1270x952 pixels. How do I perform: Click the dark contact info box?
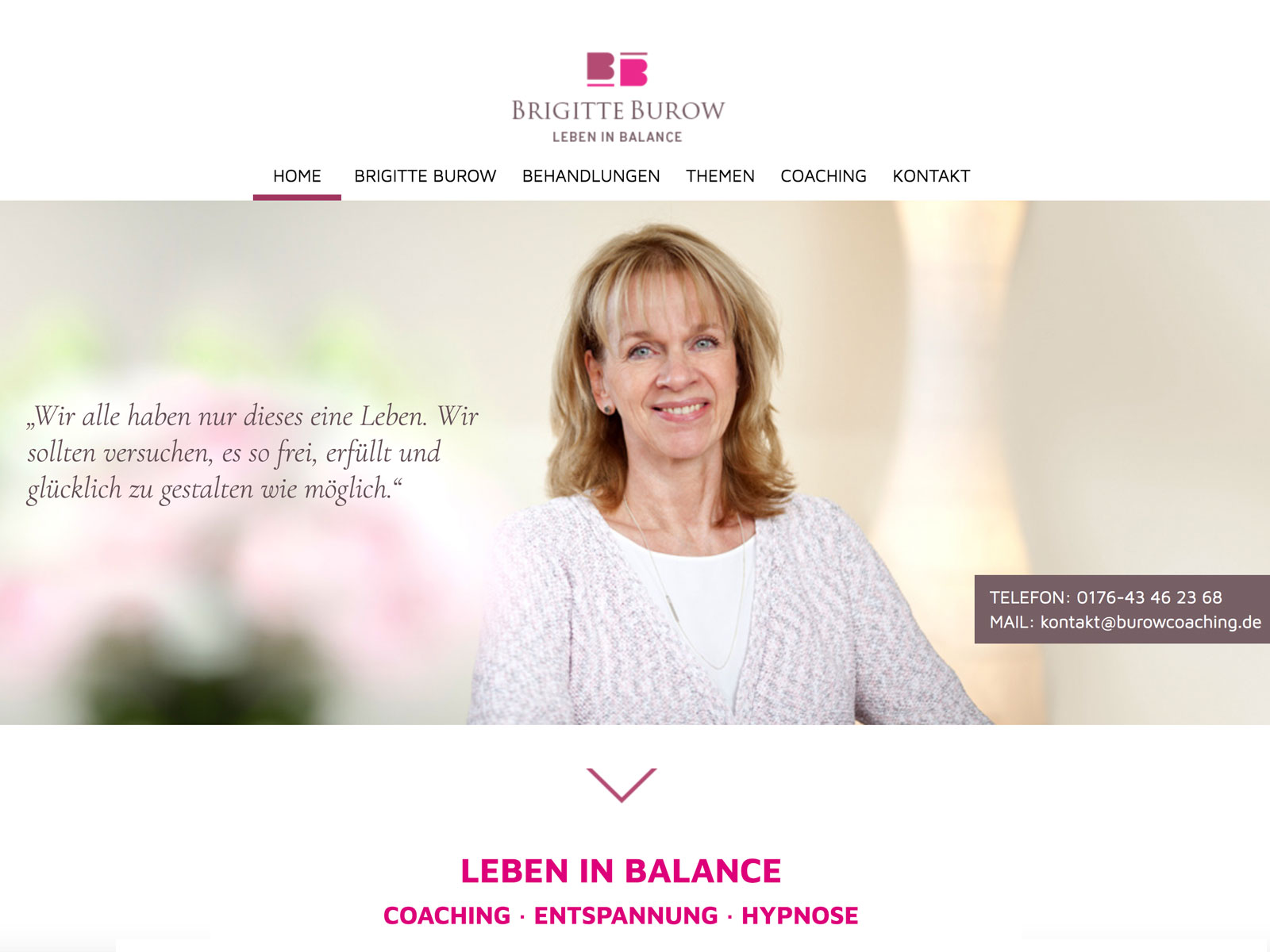click(x=1122, y=609)
